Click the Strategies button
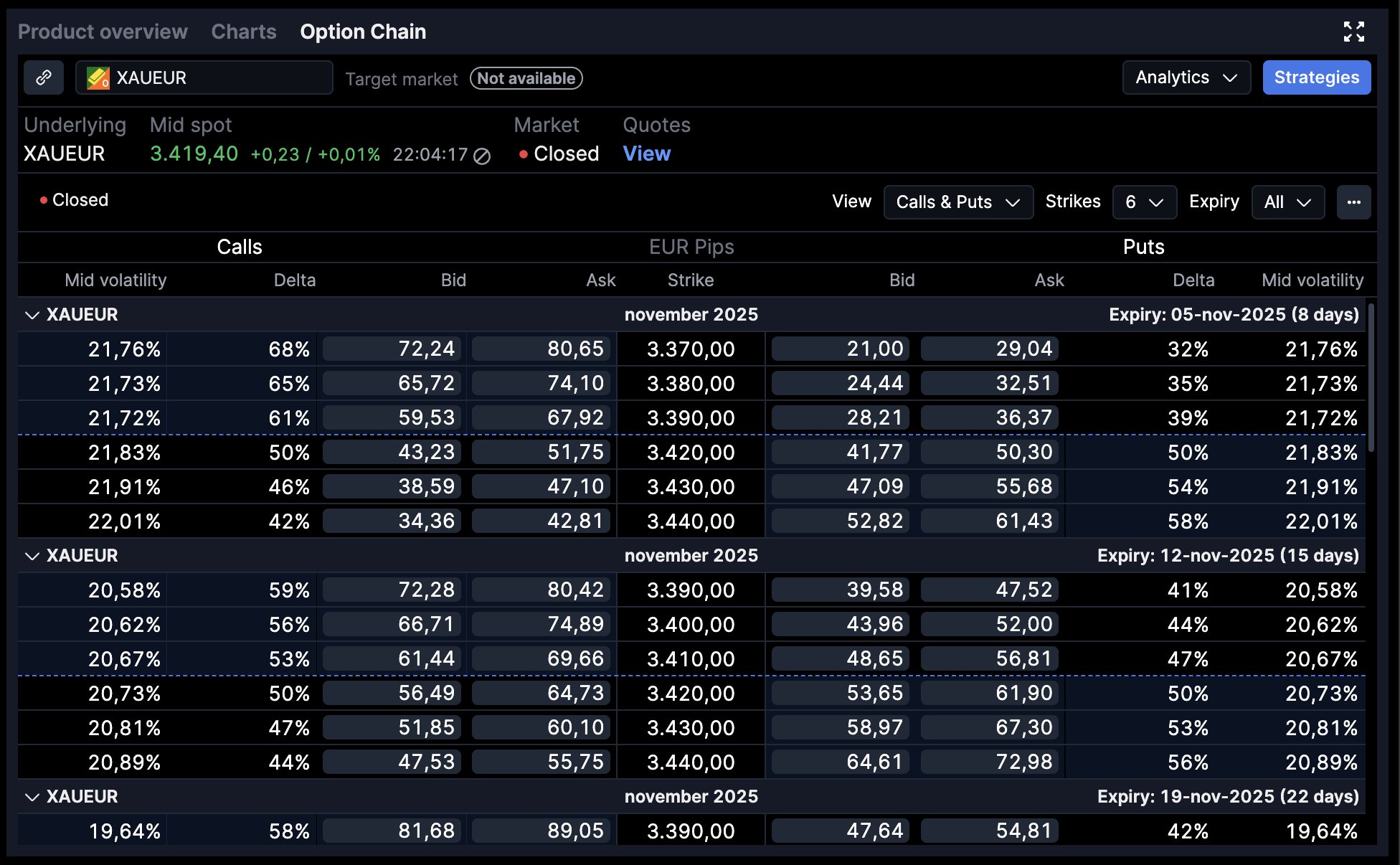 coord(1316,77)
